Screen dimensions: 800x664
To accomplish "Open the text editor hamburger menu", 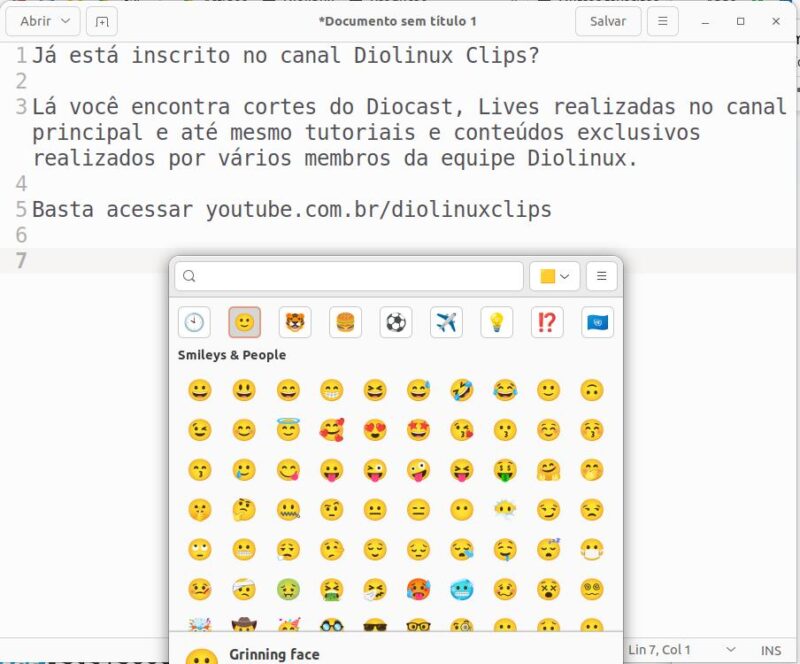I will click(663, 21).
